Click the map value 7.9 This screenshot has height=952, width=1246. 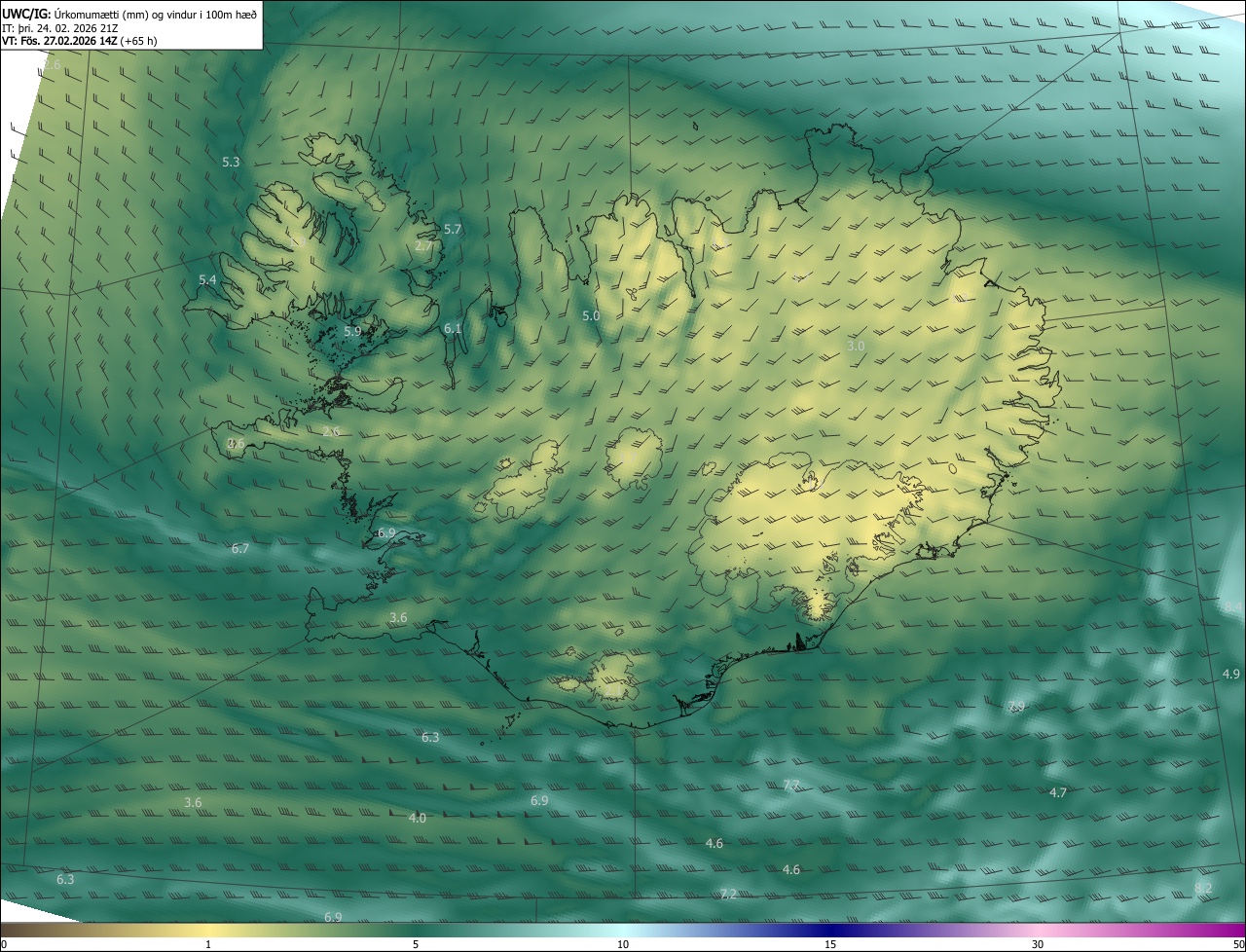[x=1016, y=706]
